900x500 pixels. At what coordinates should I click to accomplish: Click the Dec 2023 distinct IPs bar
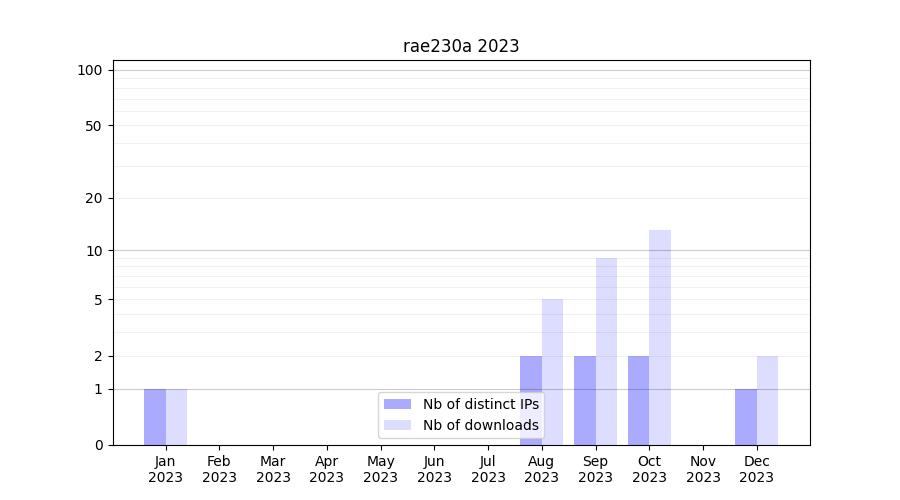(x=746, y=417)
